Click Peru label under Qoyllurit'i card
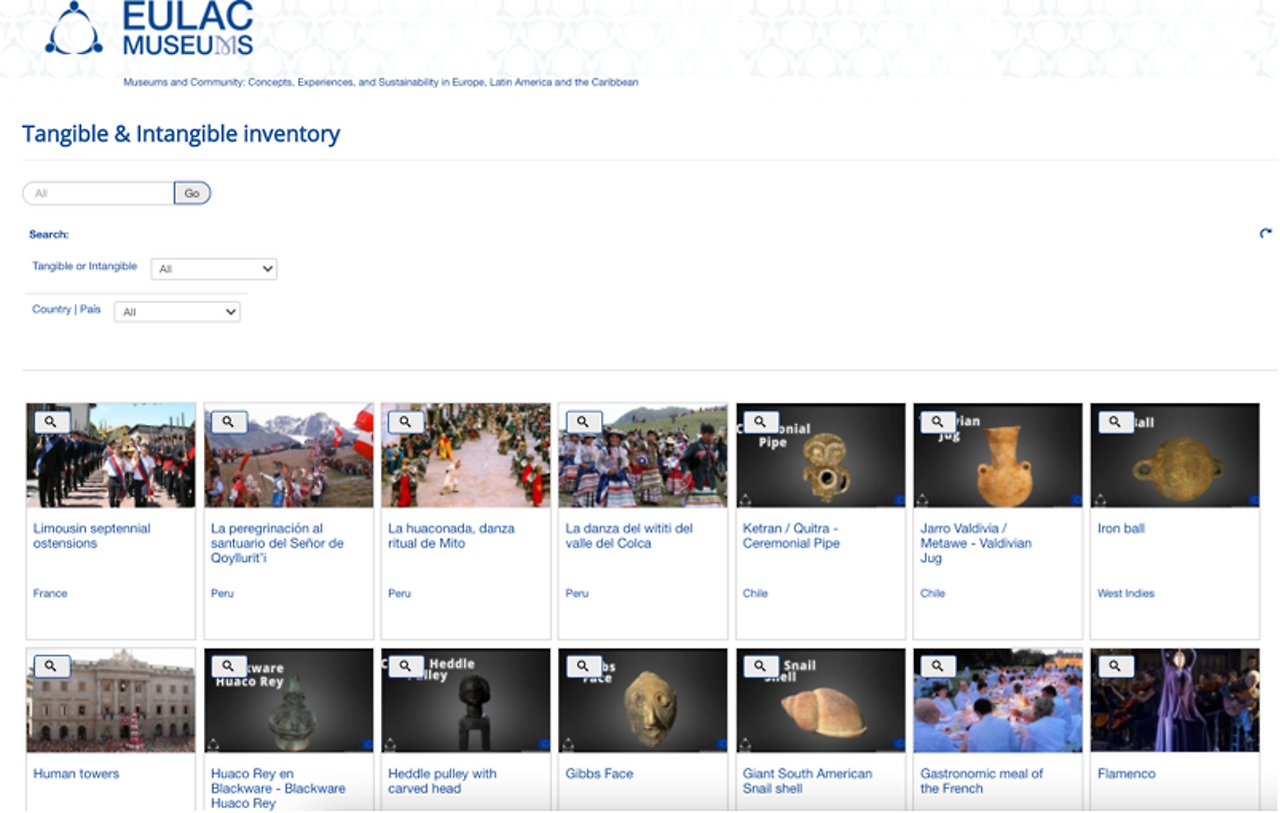Image resolution: width=1280 pixels, height=813 pixels. 222,594
